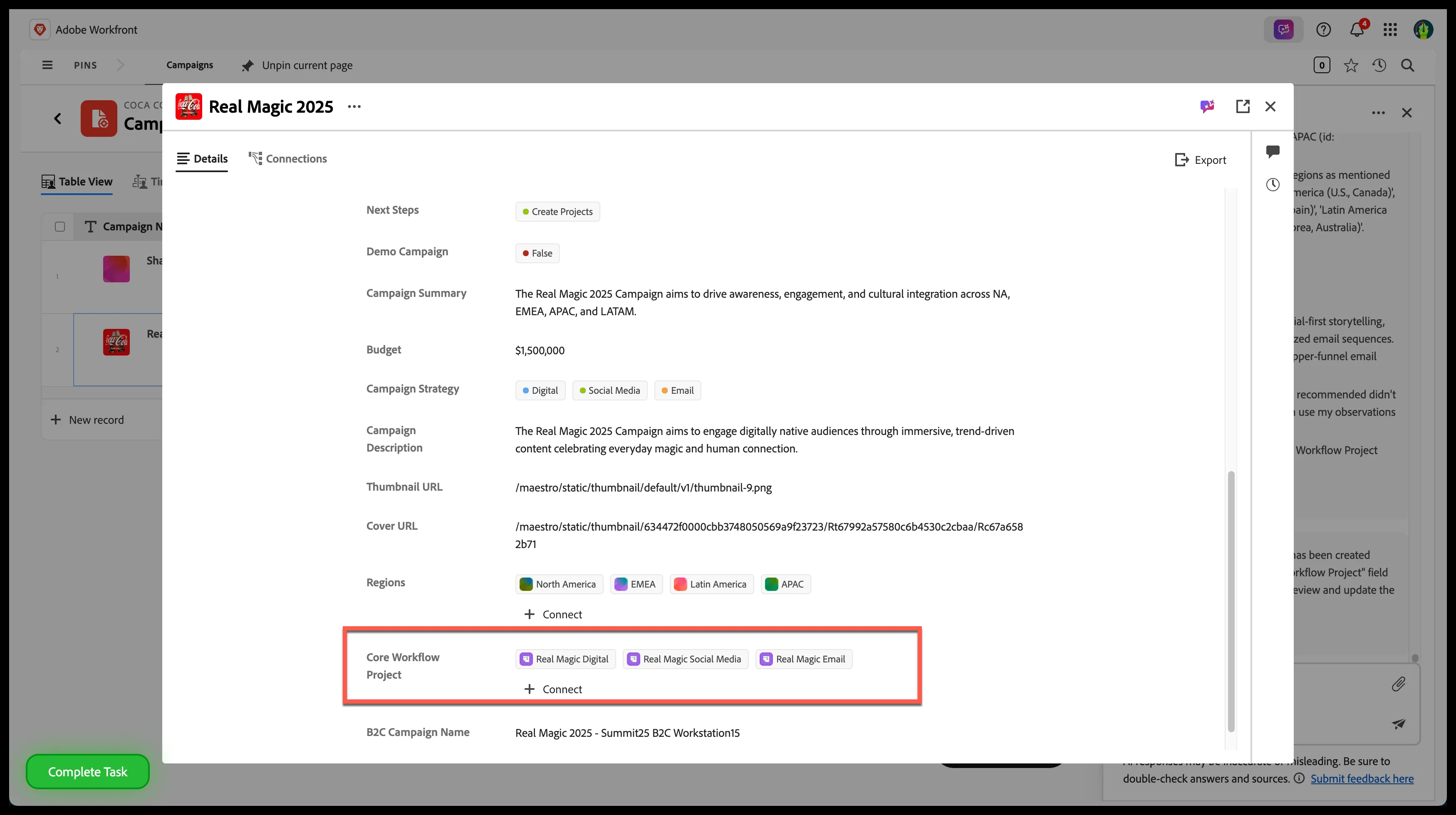This screenshot has height=815, width=1456.
Task: Click the Coca-Cola thumbnail in row 2
Action: coord(116,342)
